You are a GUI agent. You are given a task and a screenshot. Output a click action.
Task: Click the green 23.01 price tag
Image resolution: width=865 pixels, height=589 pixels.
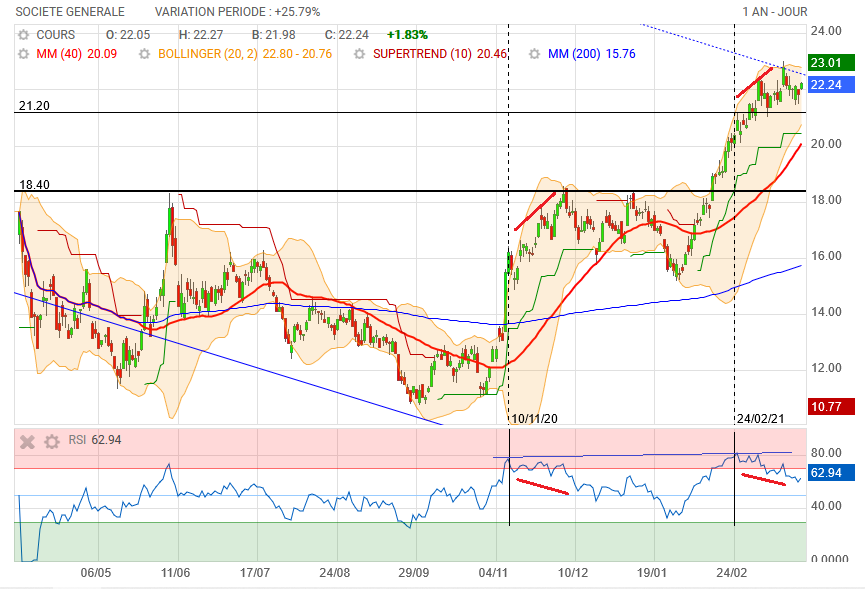pos(831,62)
